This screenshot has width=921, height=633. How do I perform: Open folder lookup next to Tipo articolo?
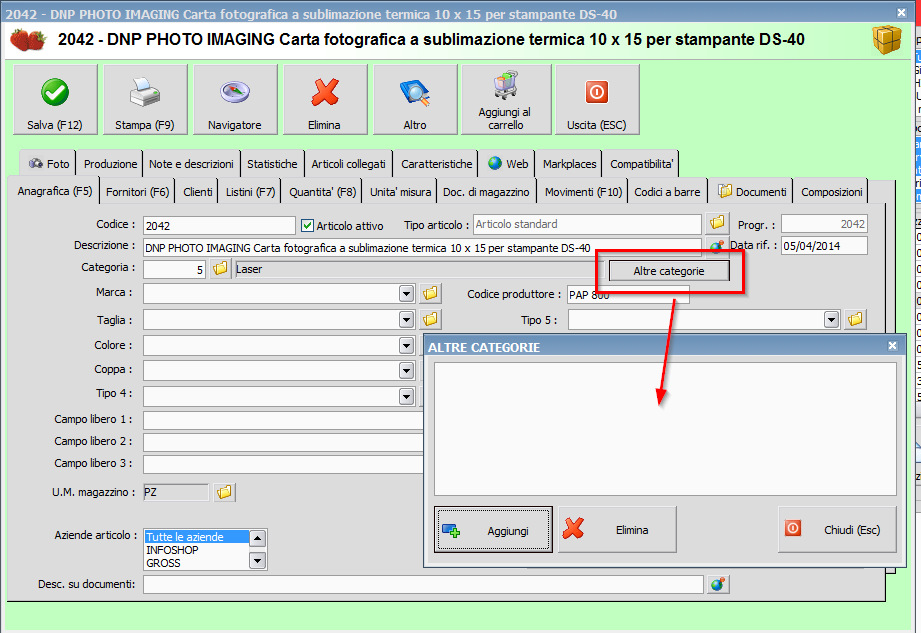(717, 223)
